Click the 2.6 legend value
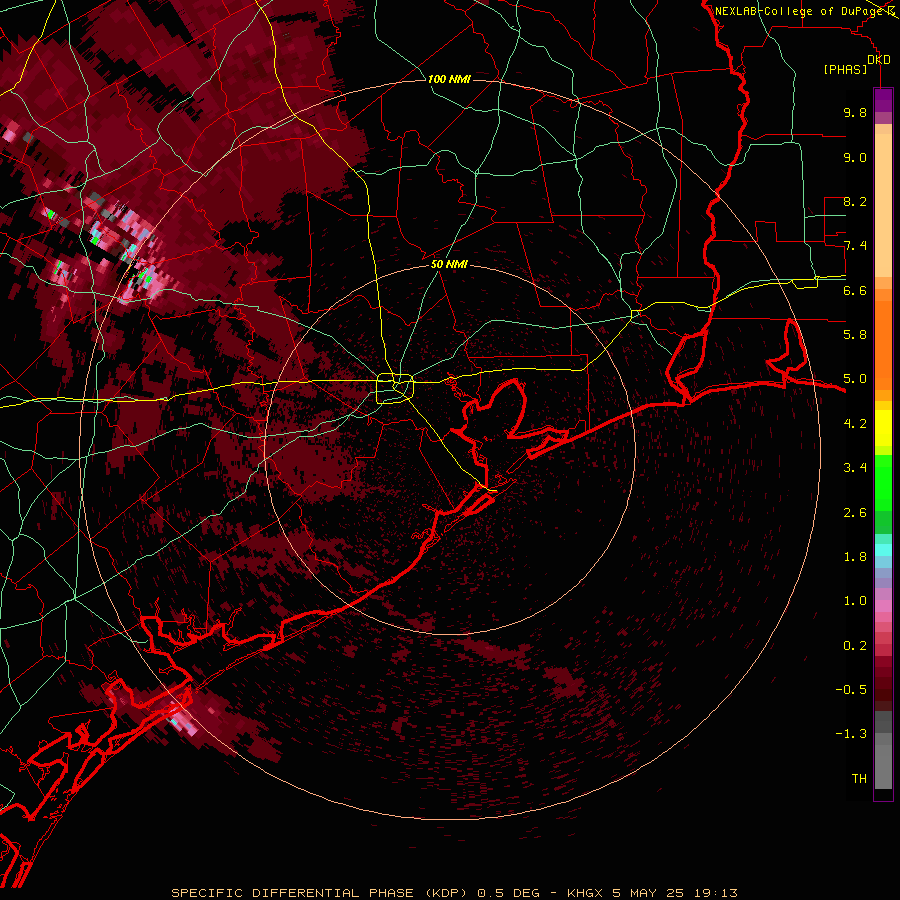The image size is (900, 900). coord(855,513)
